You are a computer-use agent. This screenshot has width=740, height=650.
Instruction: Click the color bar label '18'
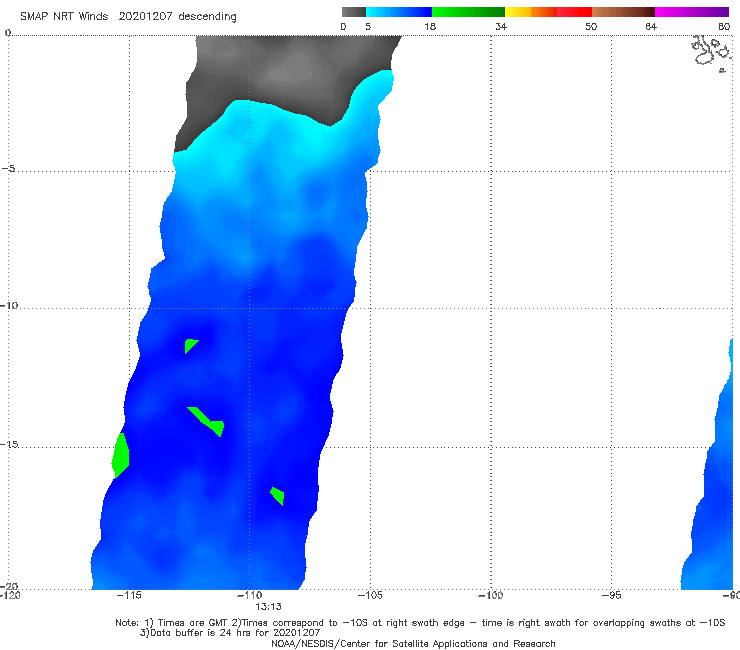tap(430, 27)
